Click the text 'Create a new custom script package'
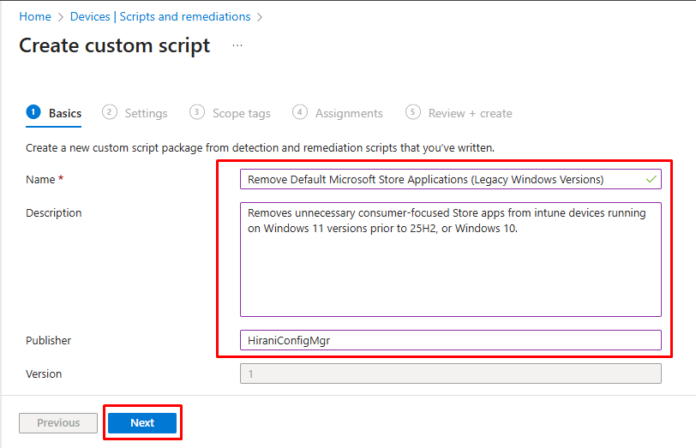The height and width of the screenshot is (448, 696). pyautogui.click(x=114, y=148)
